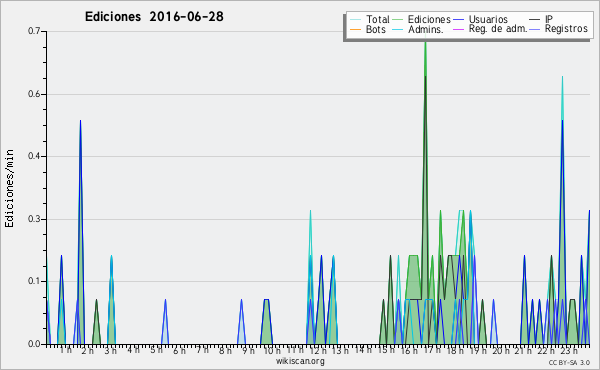This screenshot has width=600, height=370.
Task: Click the 0.1 y-axis value
Action: tap(34, 281)
